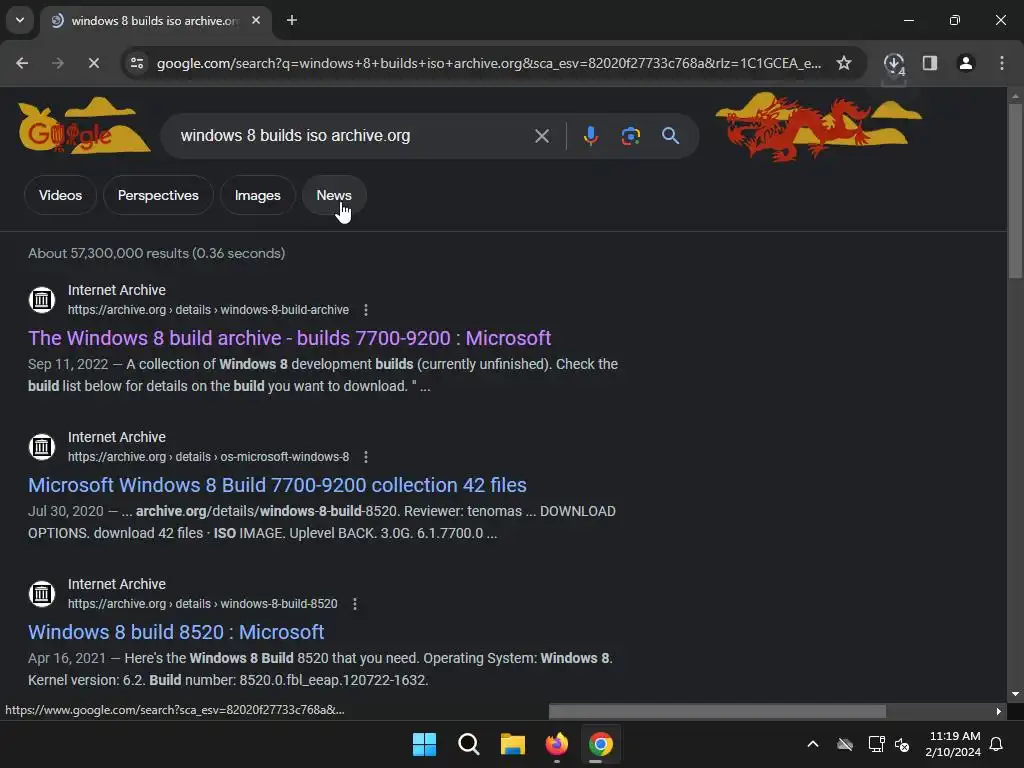Open the tab search dropdown arrow

pos(20,20)
